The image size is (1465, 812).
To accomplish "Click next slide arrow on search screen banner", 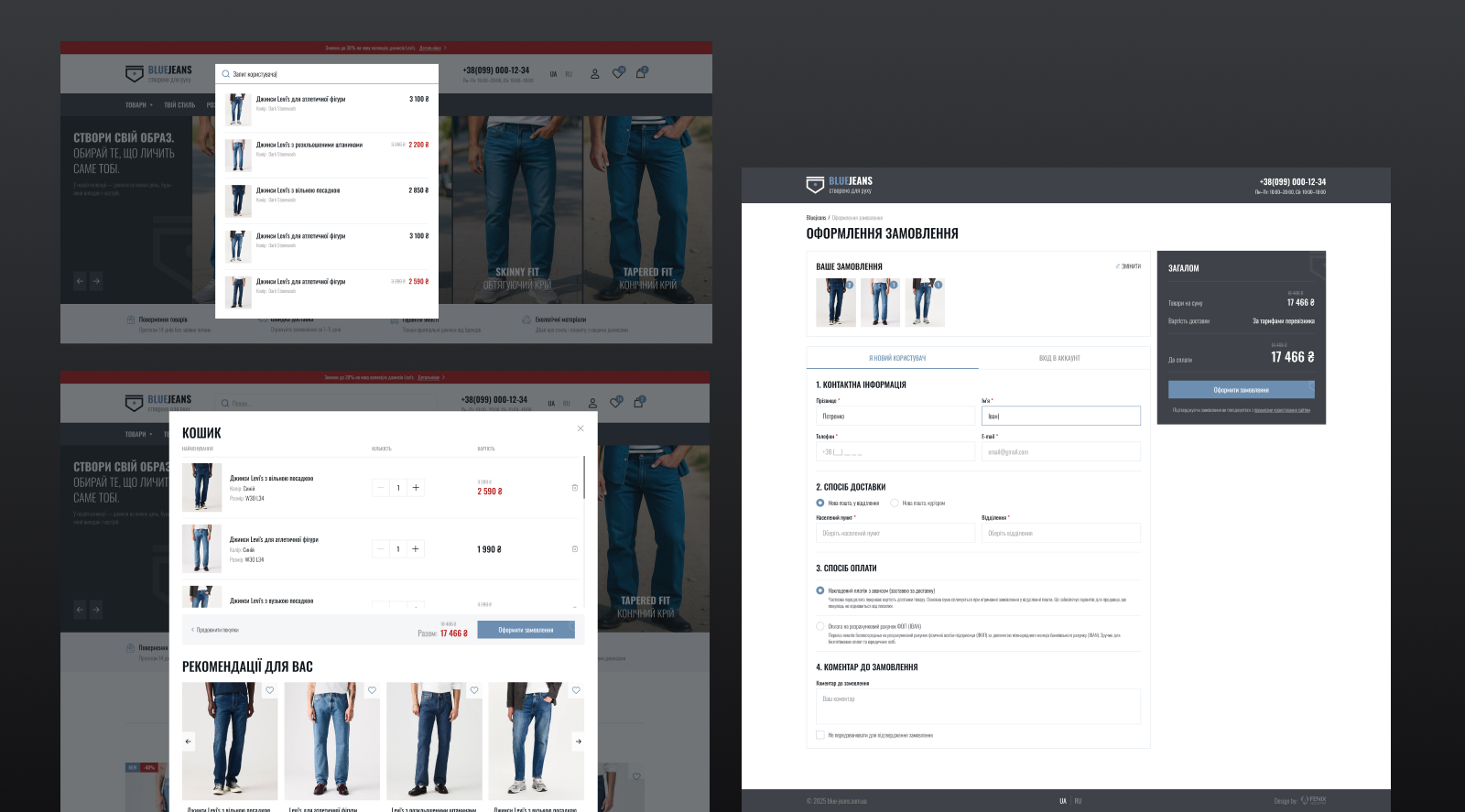I will (x=95, y=281).
